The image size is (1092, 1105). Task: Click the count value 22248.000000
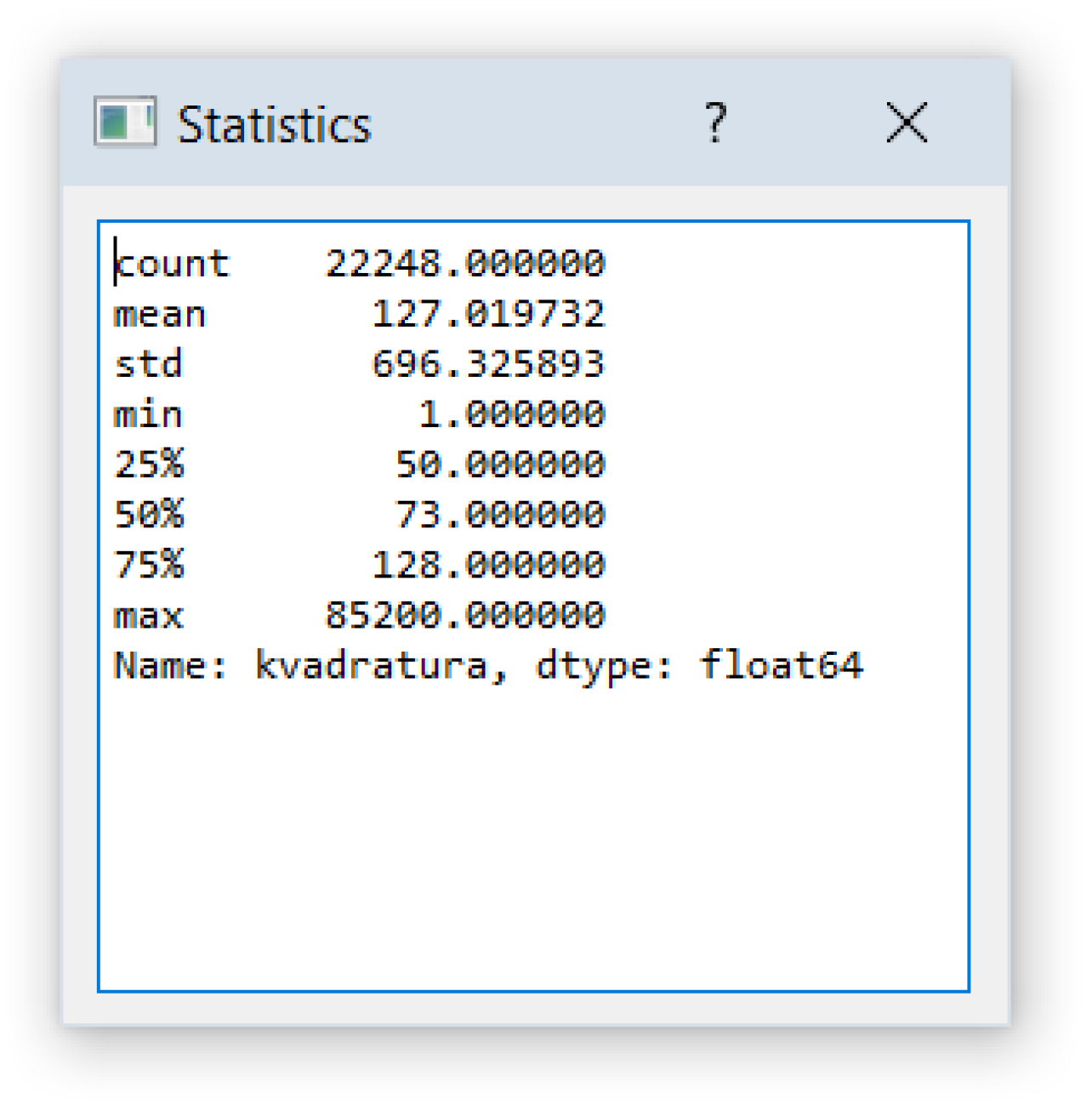[465, 264]
